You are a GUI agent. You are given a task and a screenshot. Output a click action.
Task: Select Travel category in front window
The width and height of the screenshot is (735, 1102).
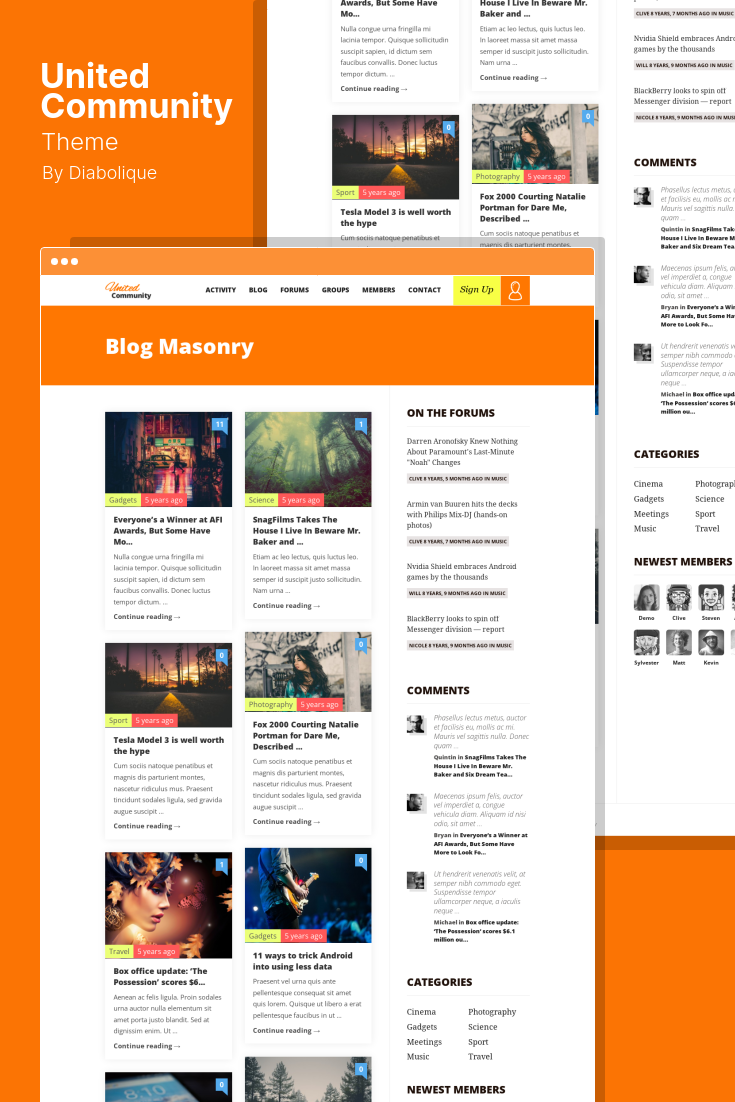point(481,1056)
